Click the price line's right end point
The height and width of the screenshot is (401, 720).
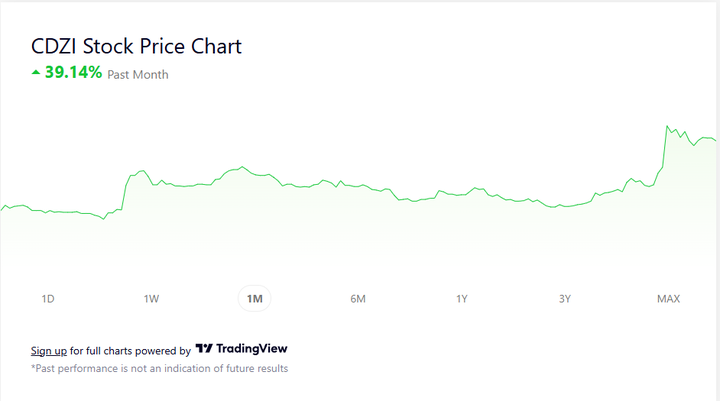click(x=716, y=140)
